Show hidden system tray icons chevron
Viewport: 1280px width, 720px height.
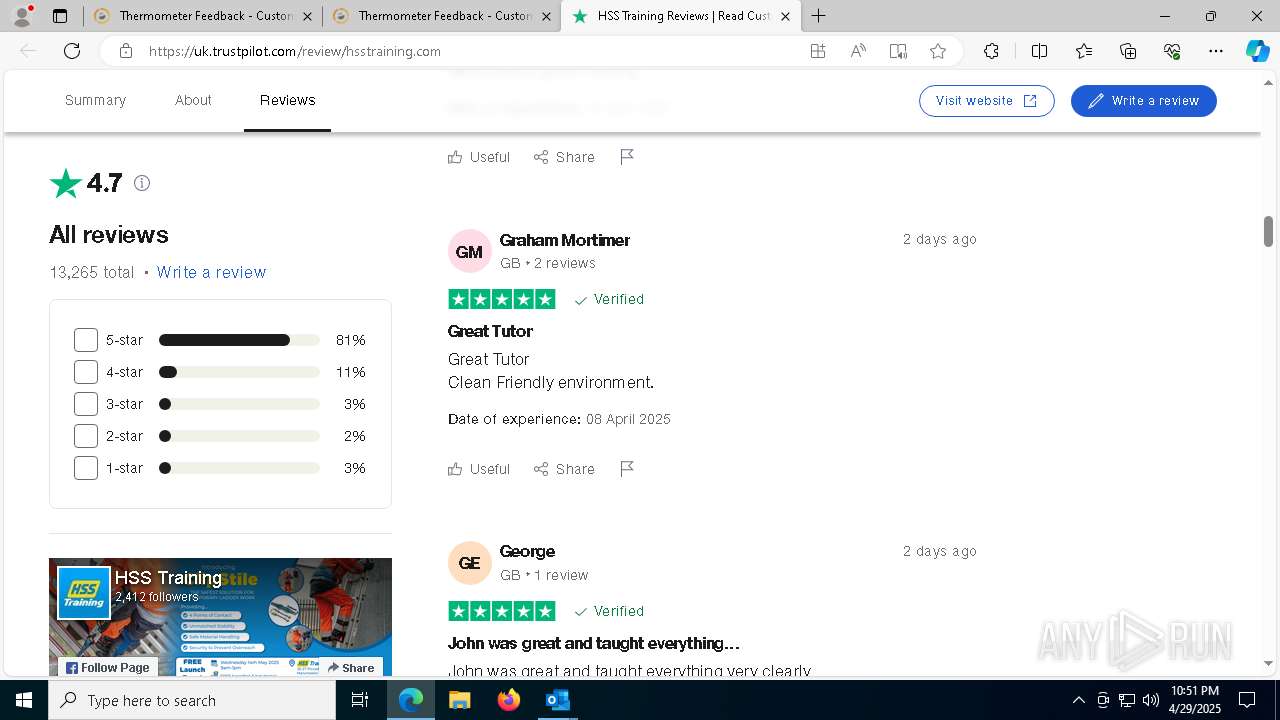click(x=1078, y=700)
